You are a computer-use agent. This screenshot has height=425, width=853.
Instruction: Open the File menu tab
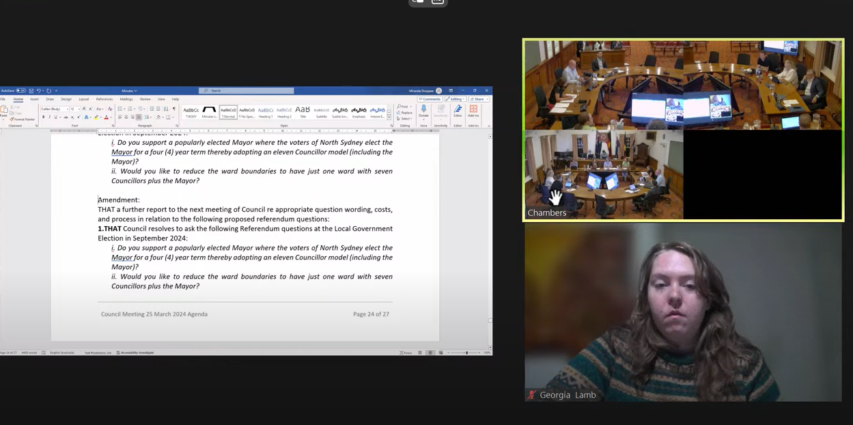(2, 99)
